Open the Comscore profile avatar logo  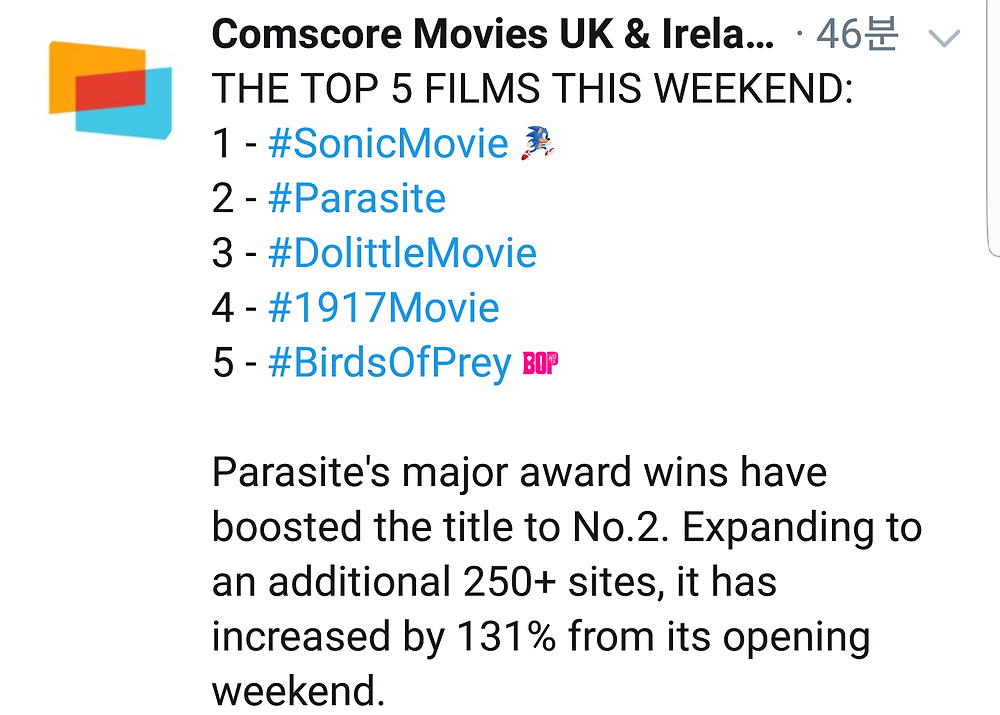point(110,90)
